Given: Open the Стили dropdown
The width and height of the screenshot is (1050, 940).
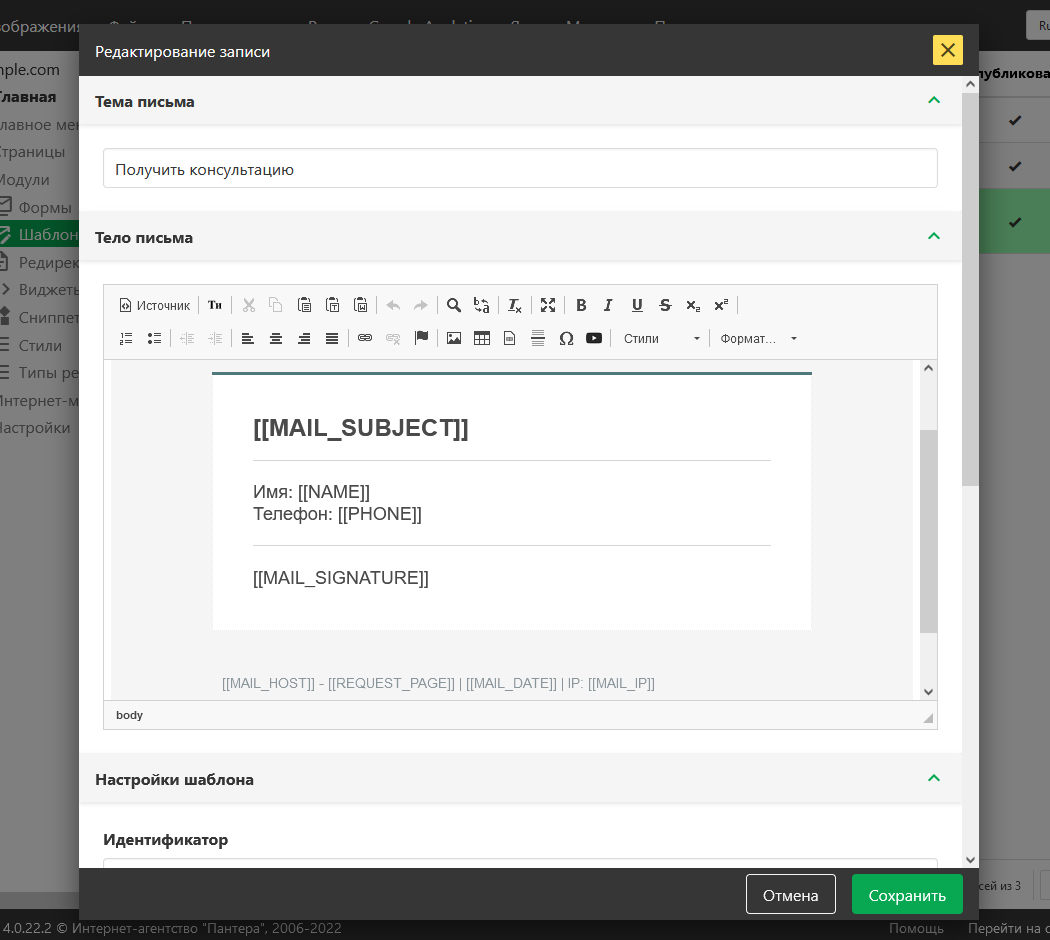Looking at the screenshot, I should click(661, 338).
